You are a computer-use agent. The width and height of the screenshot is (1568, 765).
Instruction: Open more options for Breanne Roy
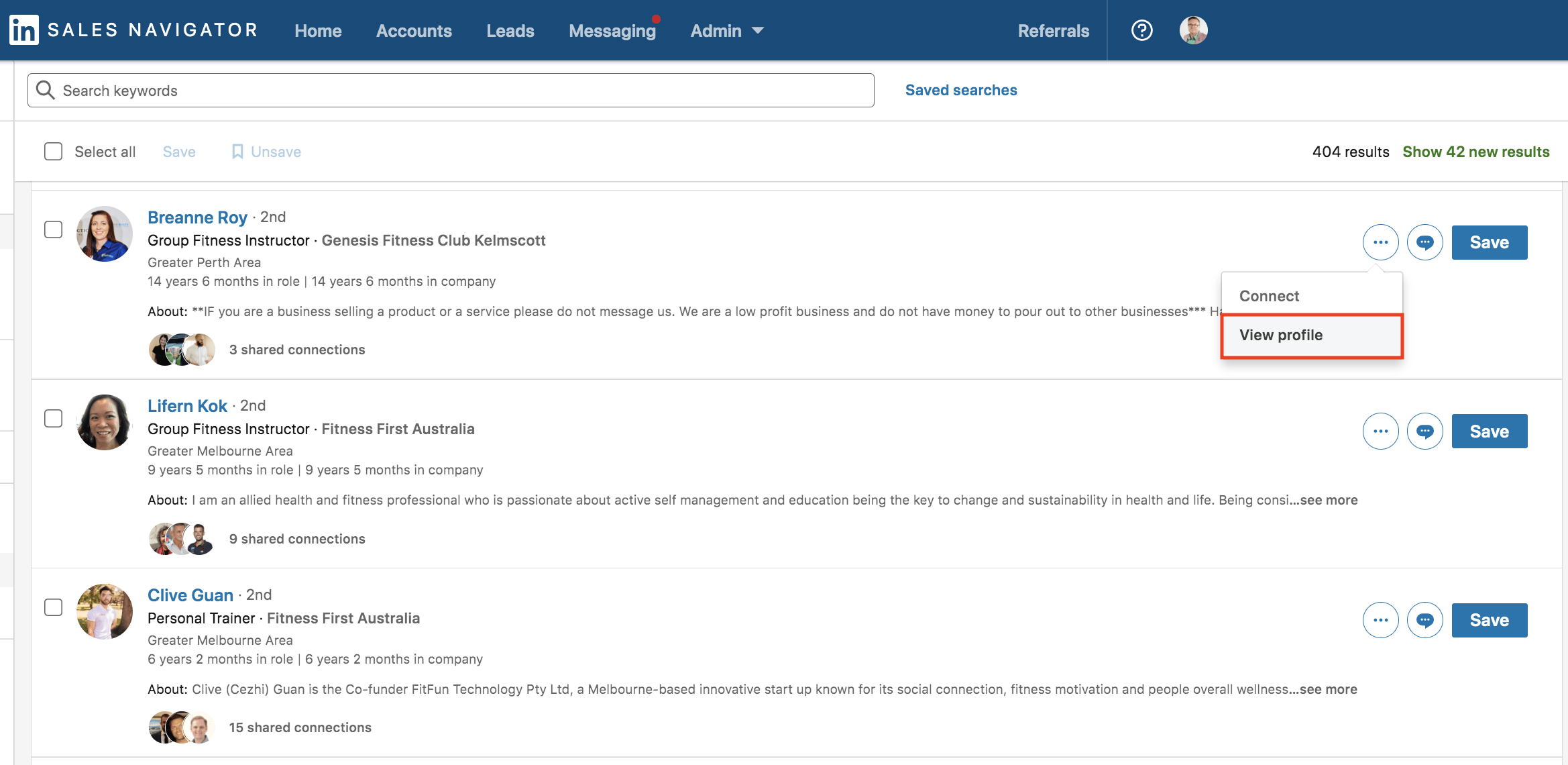(x=1380, y=242)
